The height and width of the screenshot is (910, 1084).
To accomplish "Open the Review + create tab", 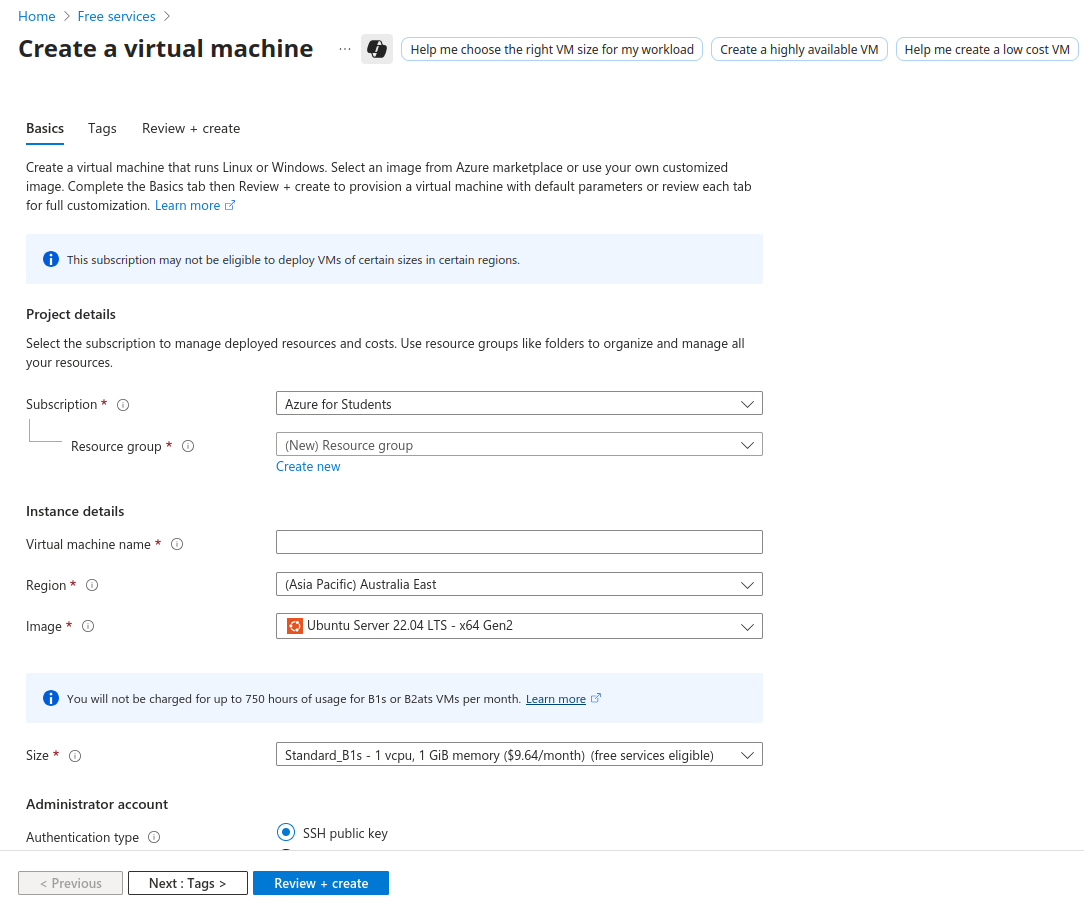I will tap(191, 129).
